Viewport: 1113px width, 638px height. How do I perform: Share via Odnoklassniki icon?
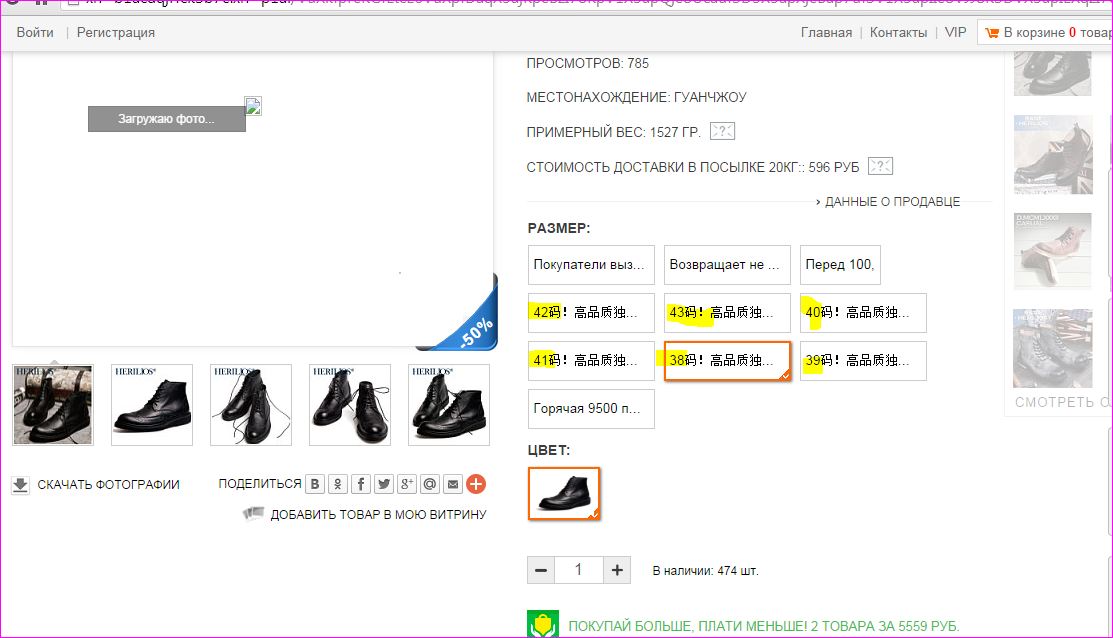click(x=338, y=484)
